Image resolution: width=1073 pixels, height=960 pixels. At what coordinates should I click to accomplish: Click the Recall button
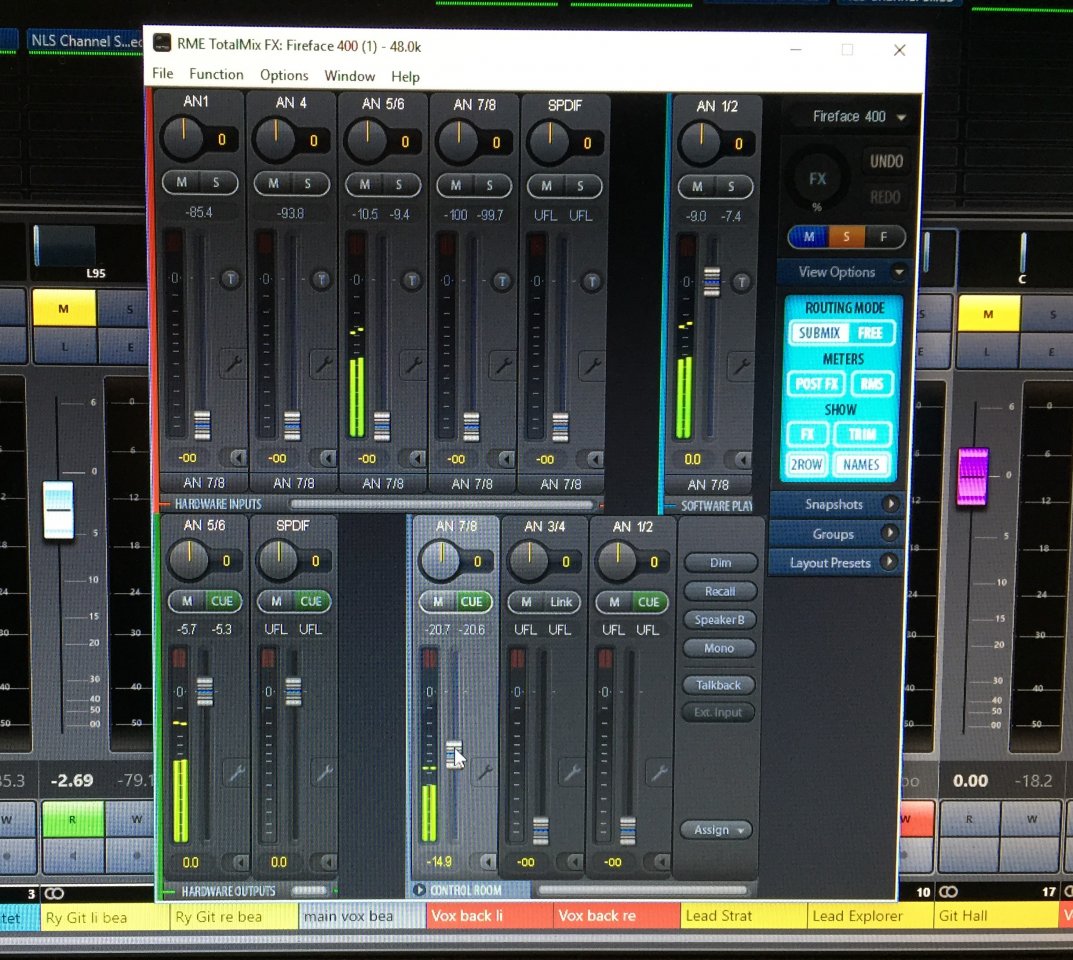720,591
